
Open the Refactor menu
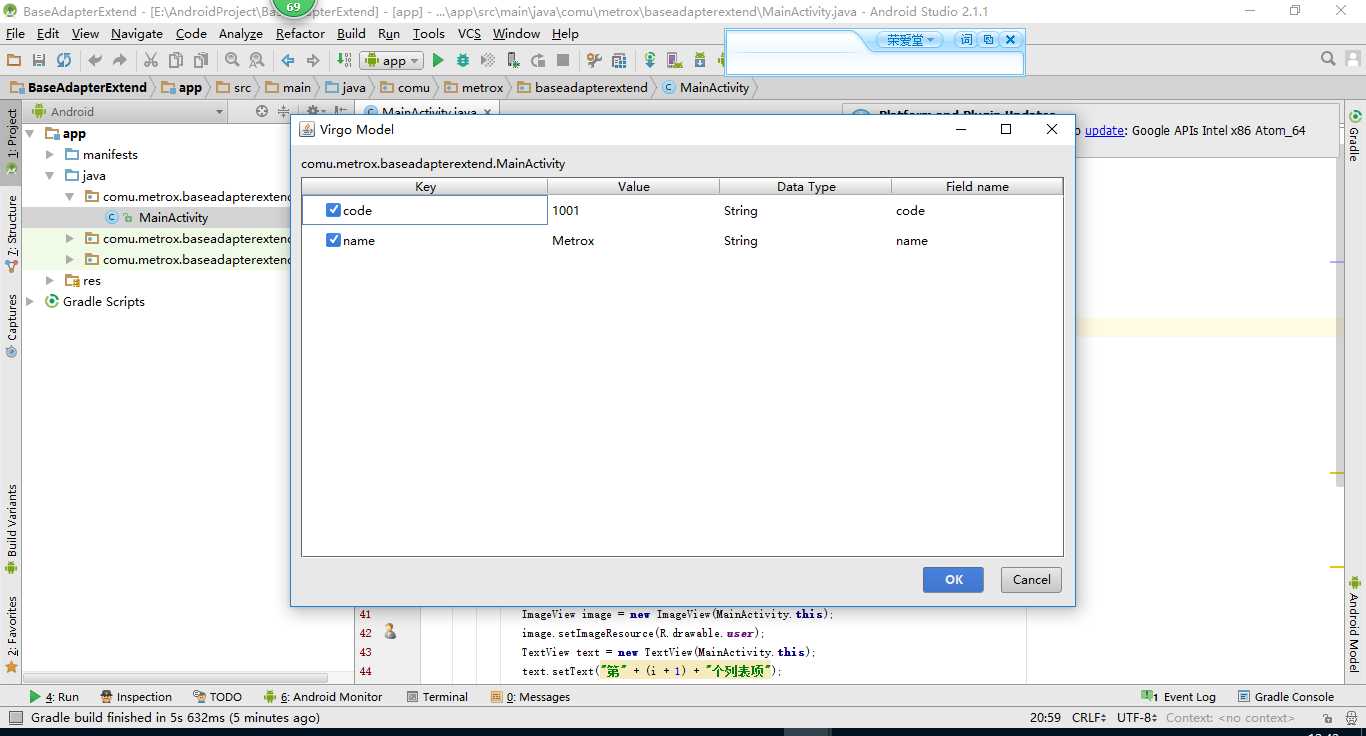(300, 33)
